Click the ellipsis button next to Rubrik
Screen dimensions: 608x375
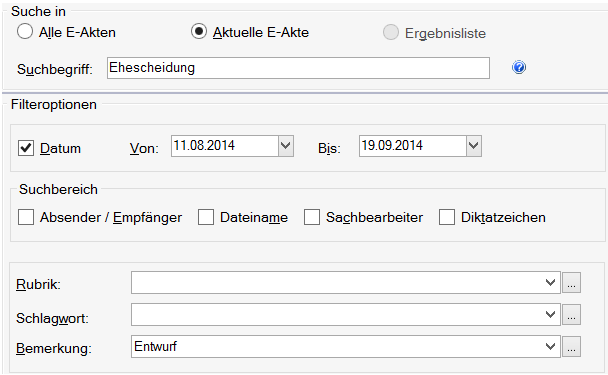[x=572, y=283]
